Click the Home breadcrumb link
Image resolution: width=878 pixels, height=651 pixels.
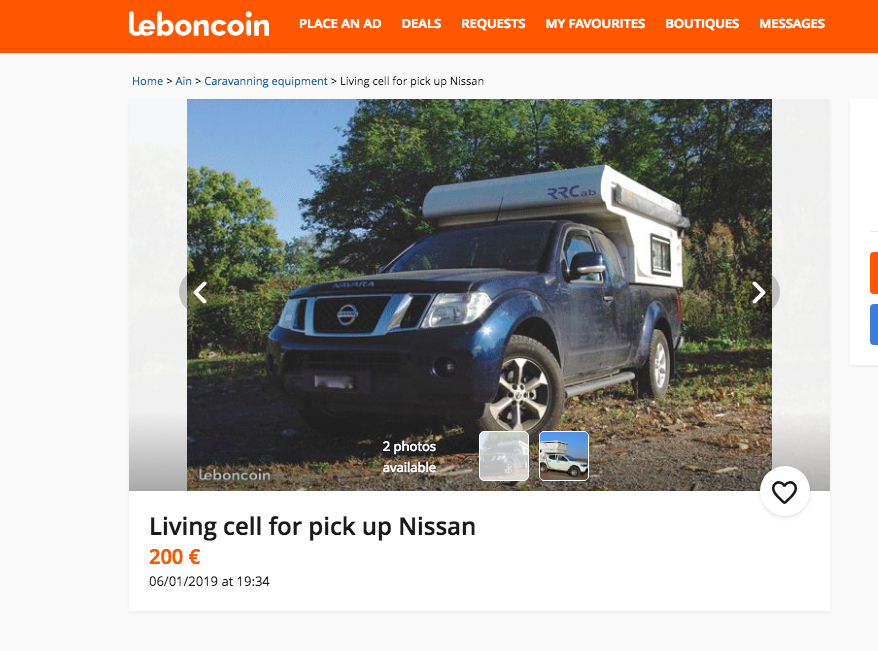[147, 81]
